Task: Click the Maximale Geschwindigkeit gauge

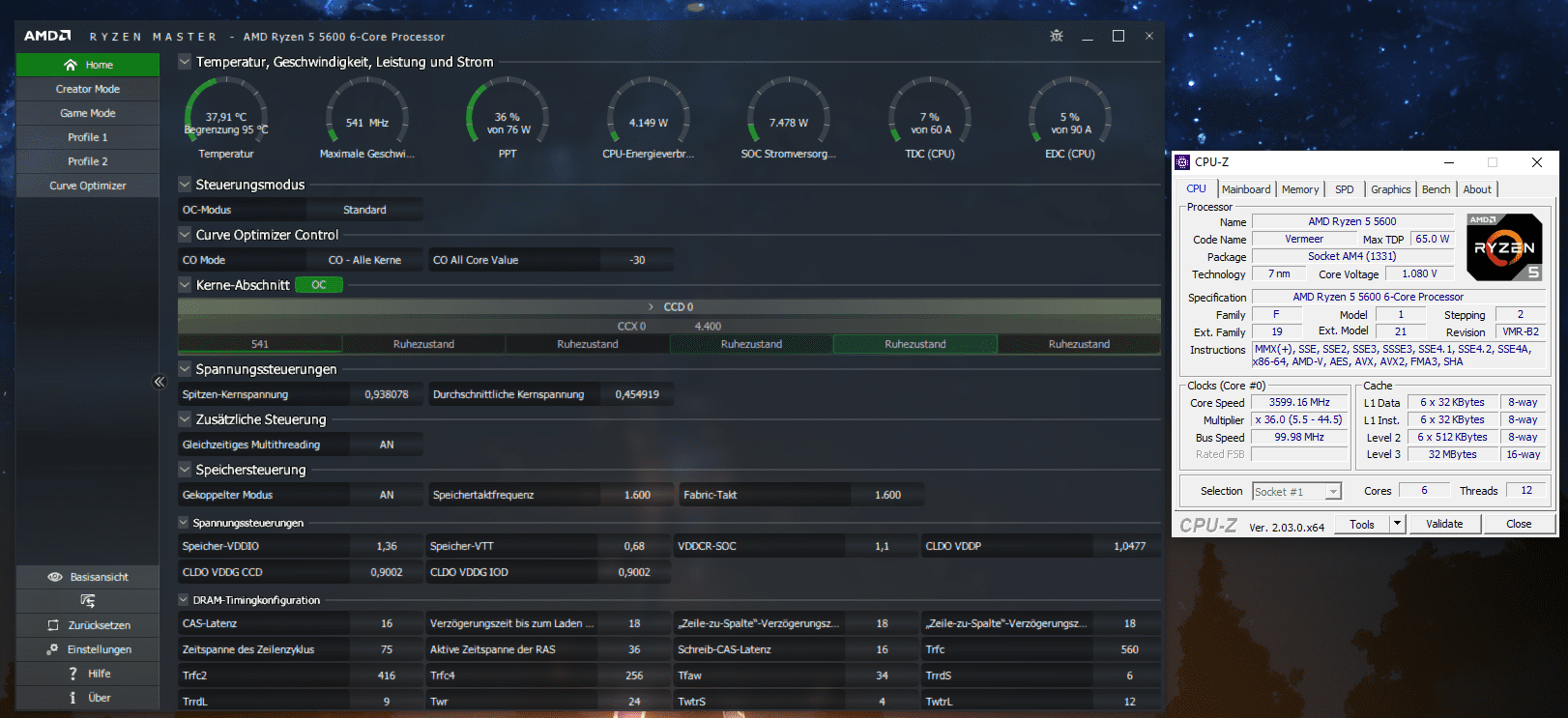Action: [x=367, y=120]
